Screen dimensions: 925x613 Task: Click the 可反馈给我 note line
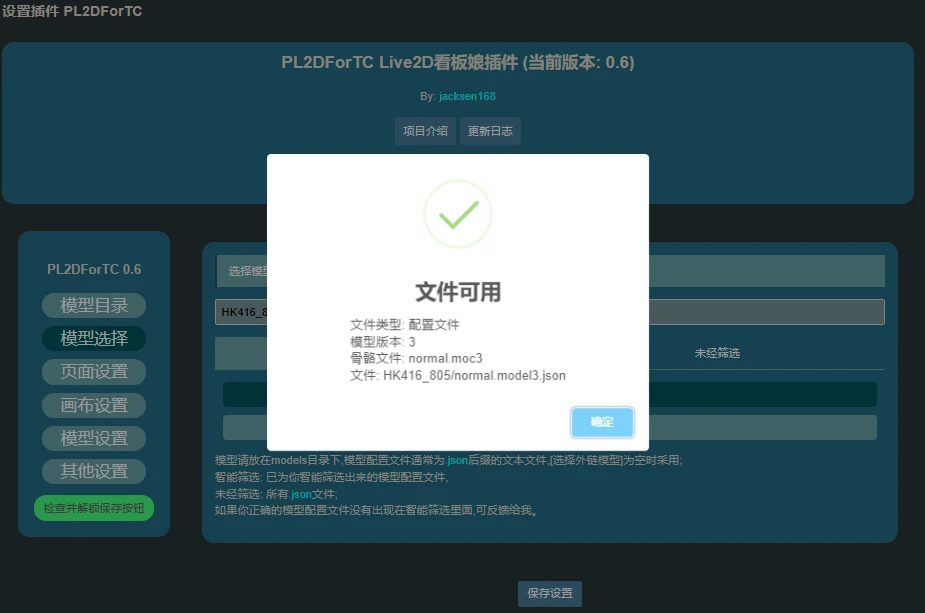point(376,510)
